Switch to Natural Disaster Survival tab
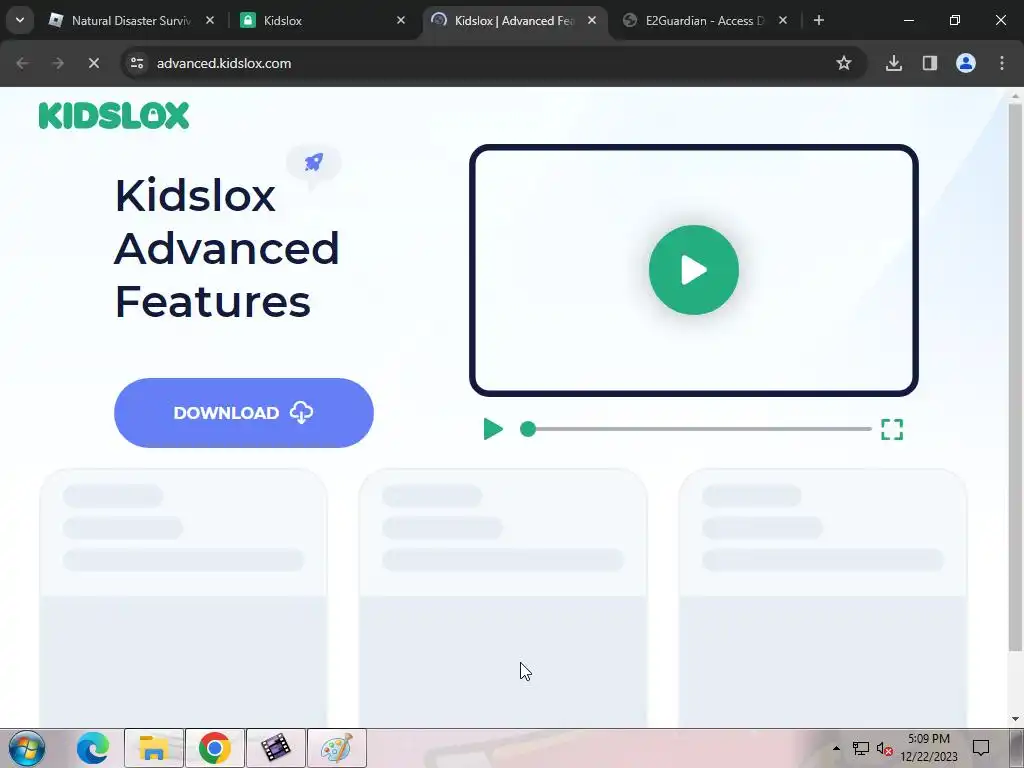This screenshot has width=1024, height=768. tap(131, 21)
